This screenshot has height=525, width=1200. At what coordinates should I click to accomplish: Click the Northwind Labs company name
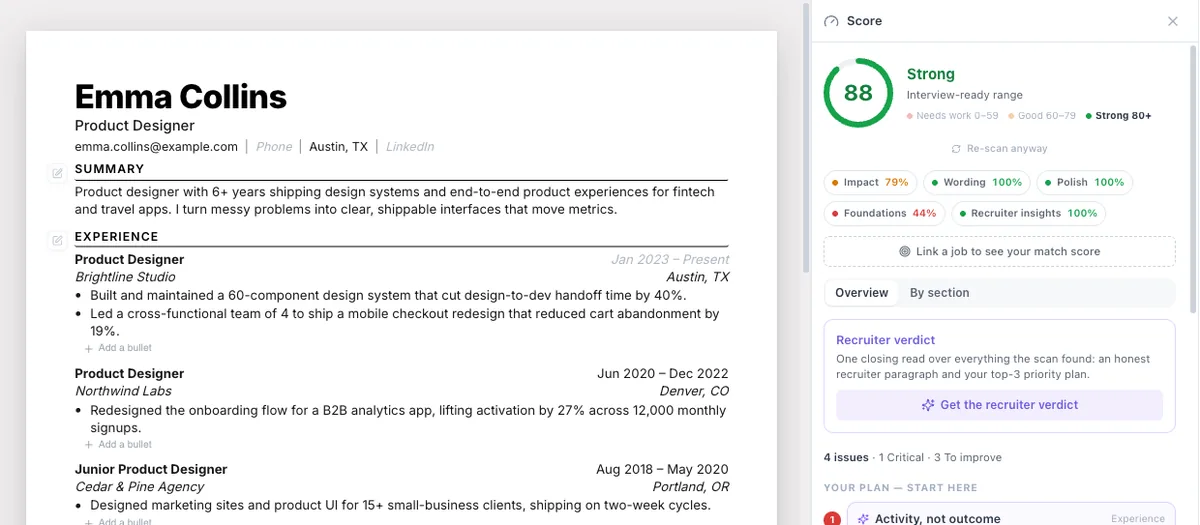[123, 391]
